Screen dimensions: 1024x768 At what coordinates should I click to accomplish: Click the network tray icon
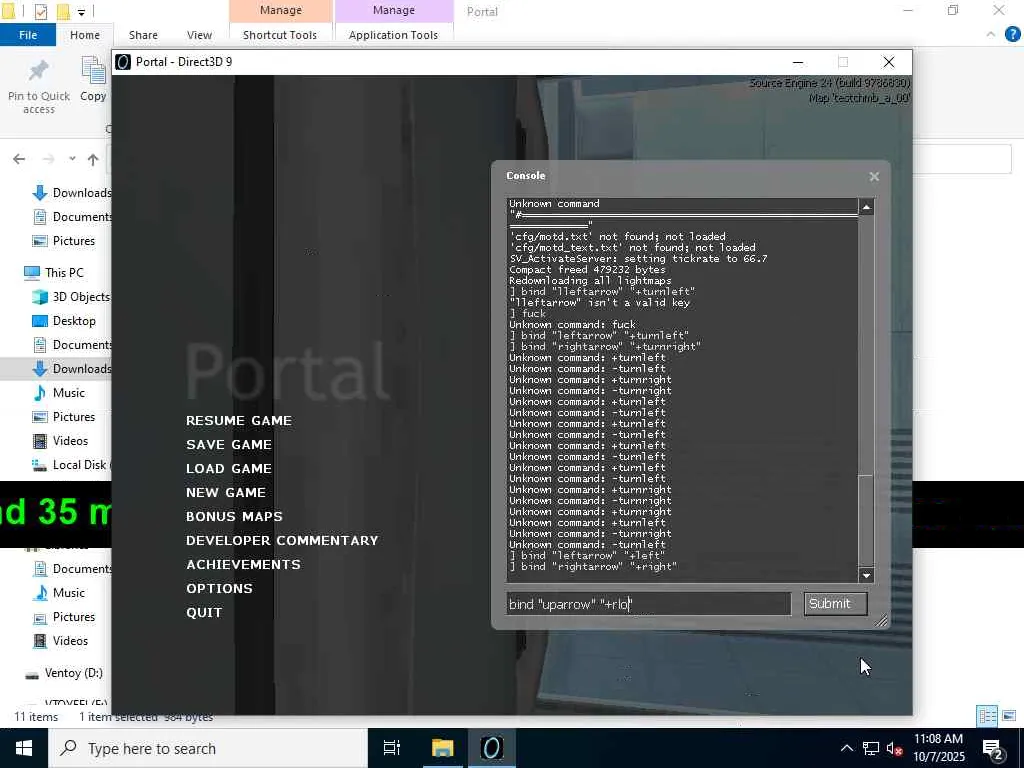[871, 748]
